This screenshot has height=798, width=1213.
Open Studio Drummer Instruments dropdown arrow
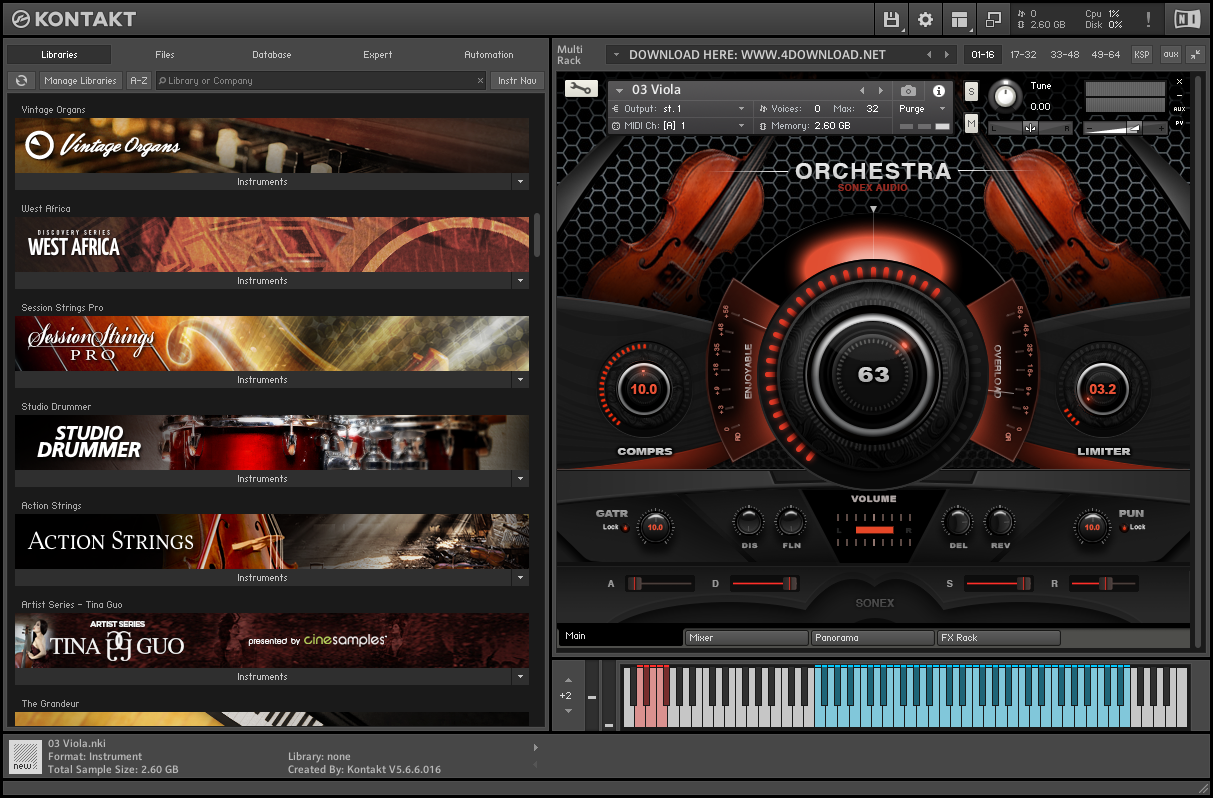[x=520, y=479]
